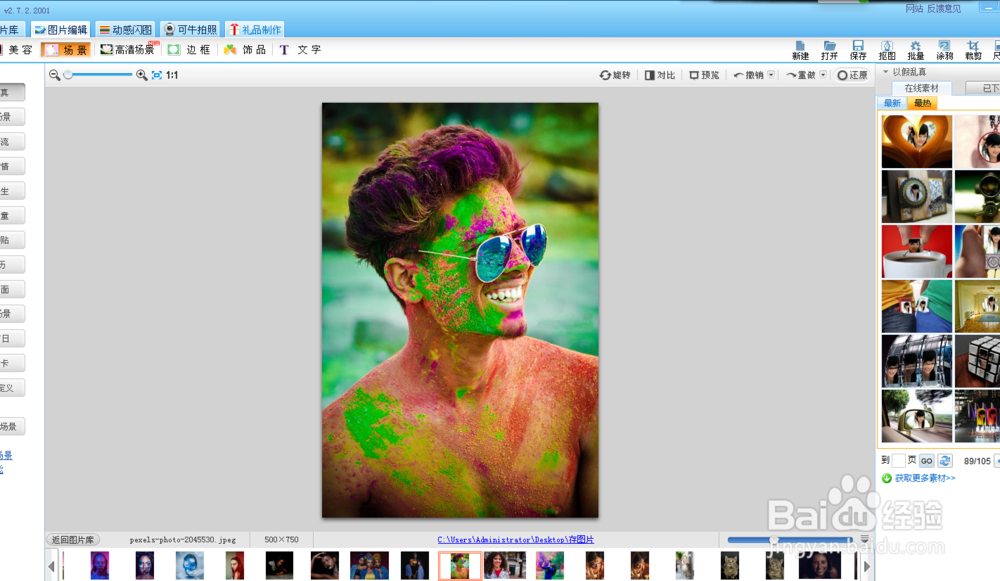Select the 抠图 cutout tool
This screenshot has width=1000, height=581.
tap(887, 50)
